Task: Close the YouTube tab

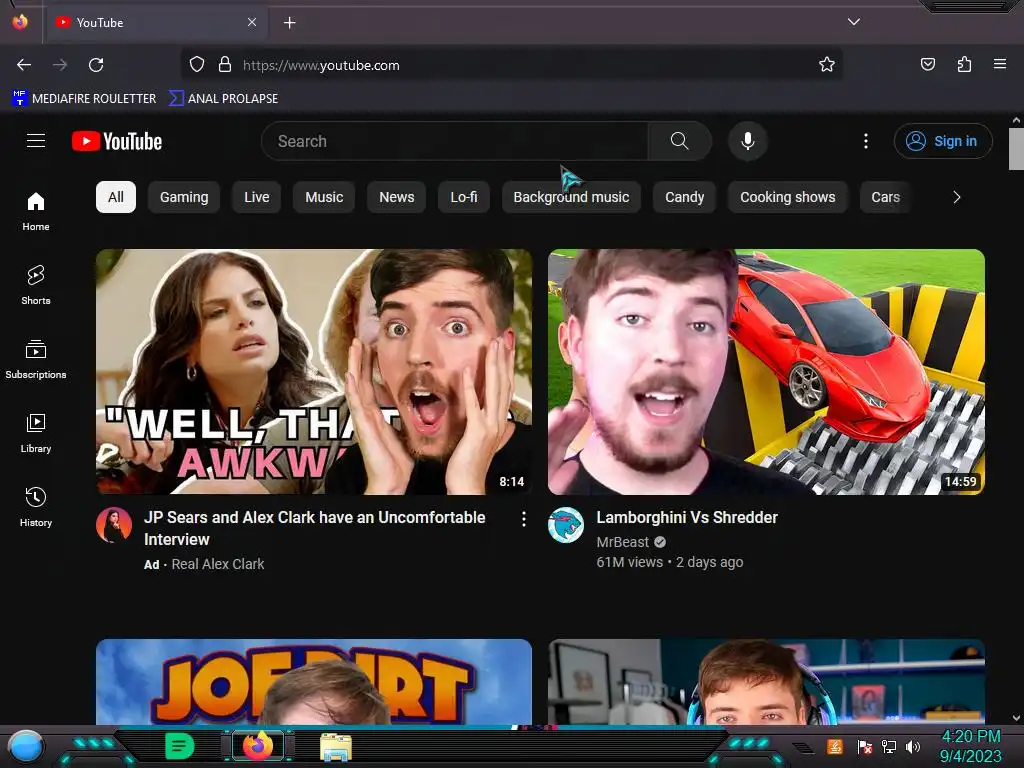Action: coord(252,22)
